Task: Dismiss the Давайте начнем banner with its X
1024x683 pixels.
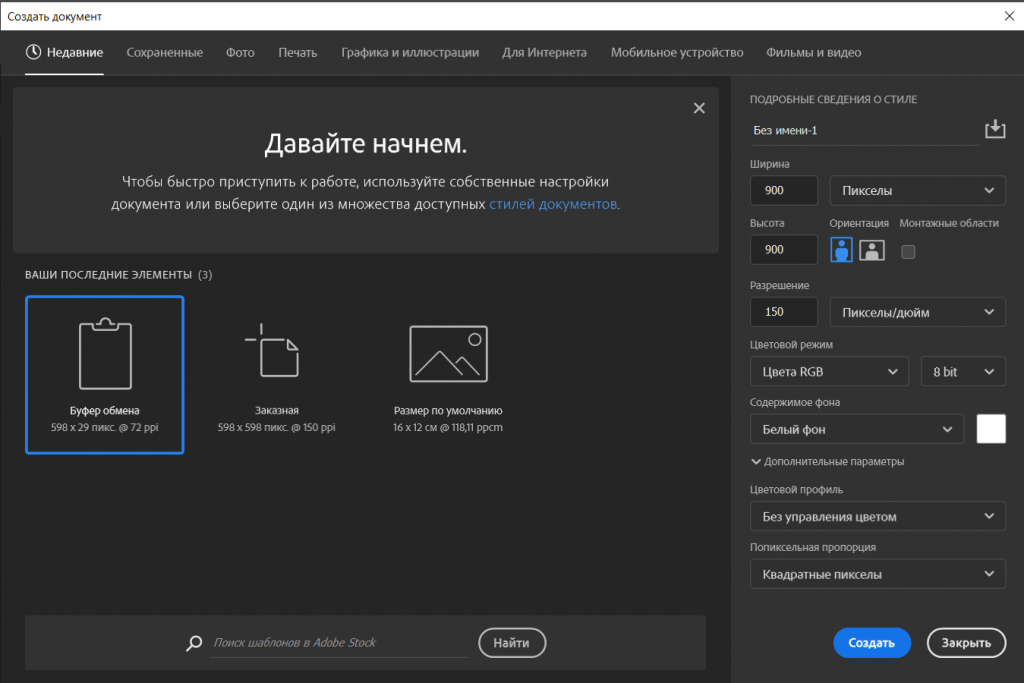Action: click(699, 108)
